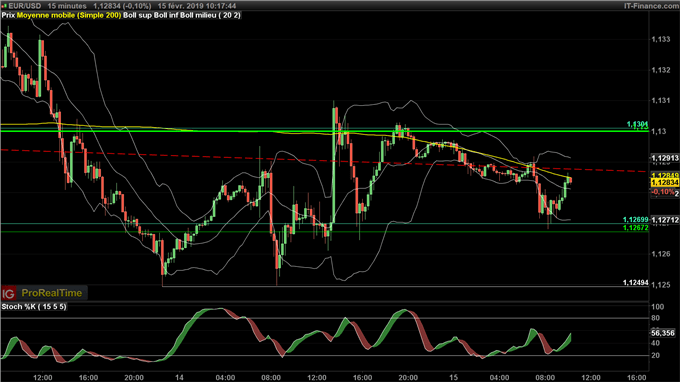
Task: Click the stochastic value 56,356 tag
Action: tap(663, 333)
